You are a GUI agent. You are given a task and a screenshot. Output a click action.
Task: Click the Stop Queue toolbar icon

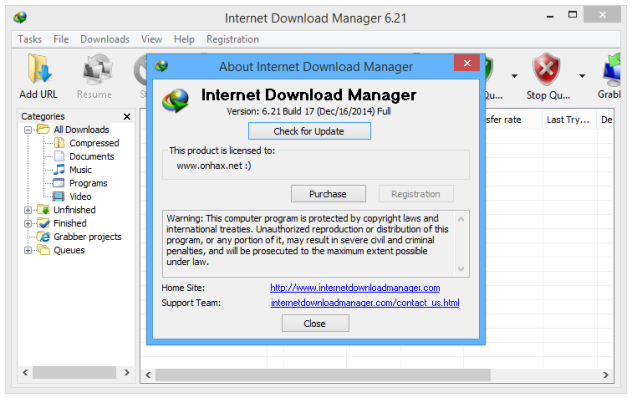[x=546, y=69]
